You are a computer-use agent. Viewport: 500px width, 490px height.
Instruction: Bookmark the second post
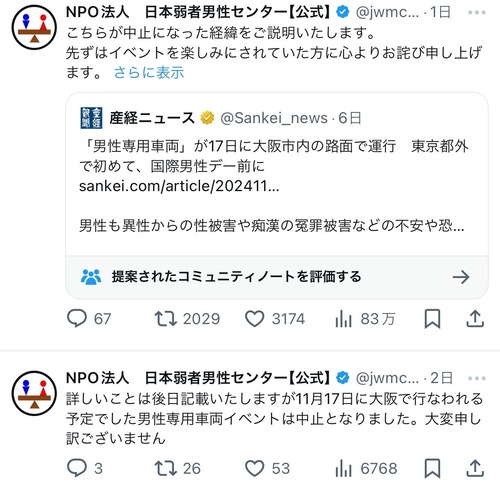point(432,468)
